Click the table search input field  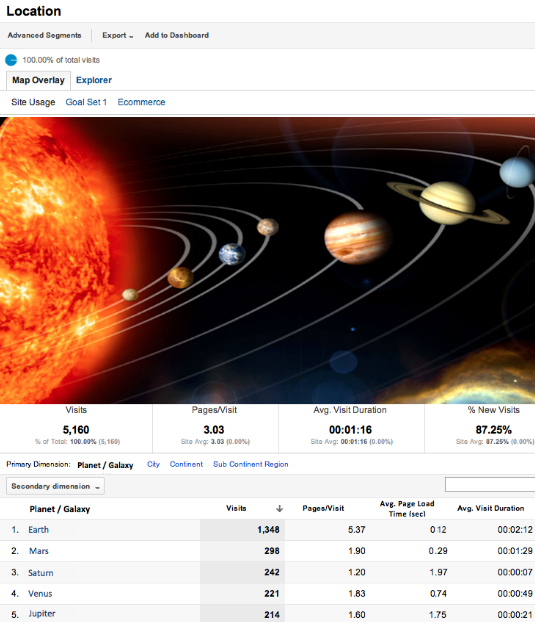490,485
